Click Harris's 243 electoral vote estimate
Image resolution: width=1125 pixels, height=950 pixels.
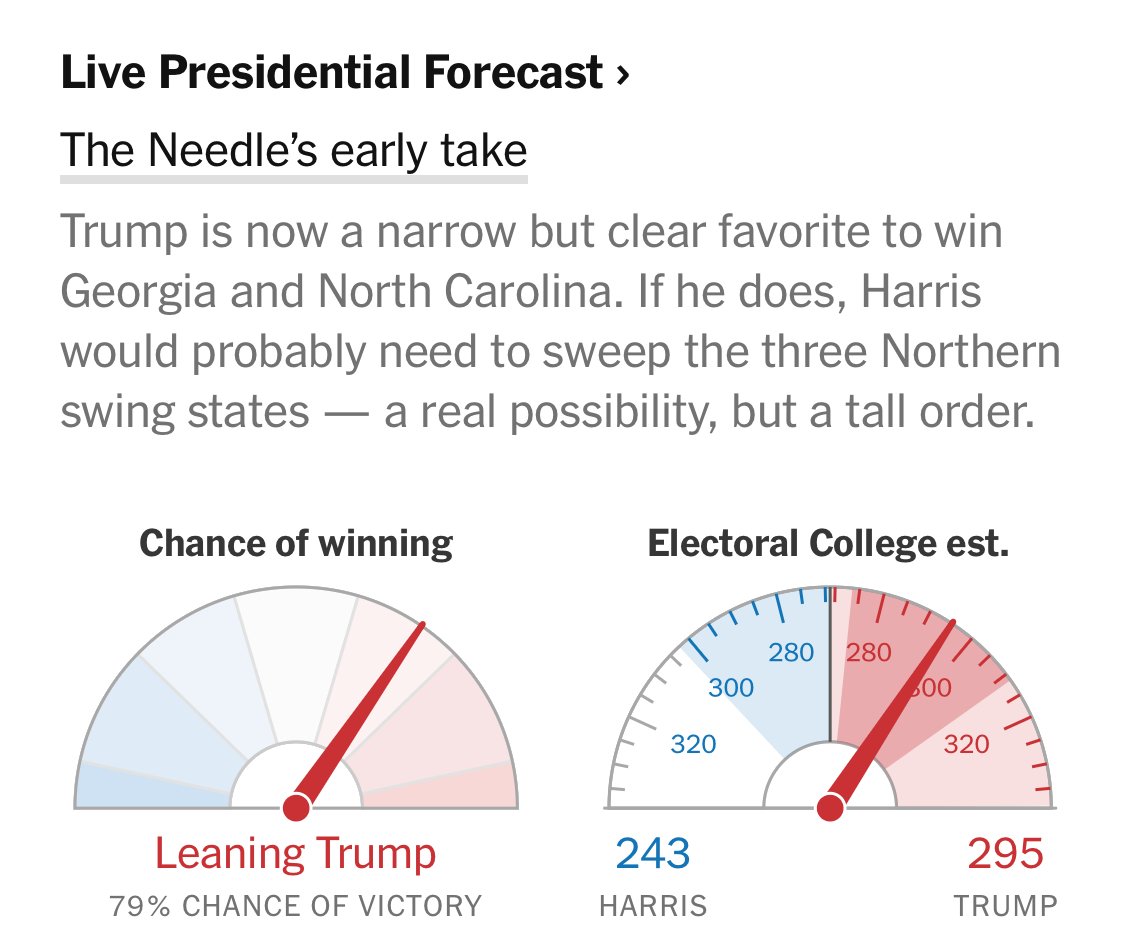[x=653, y=854]
